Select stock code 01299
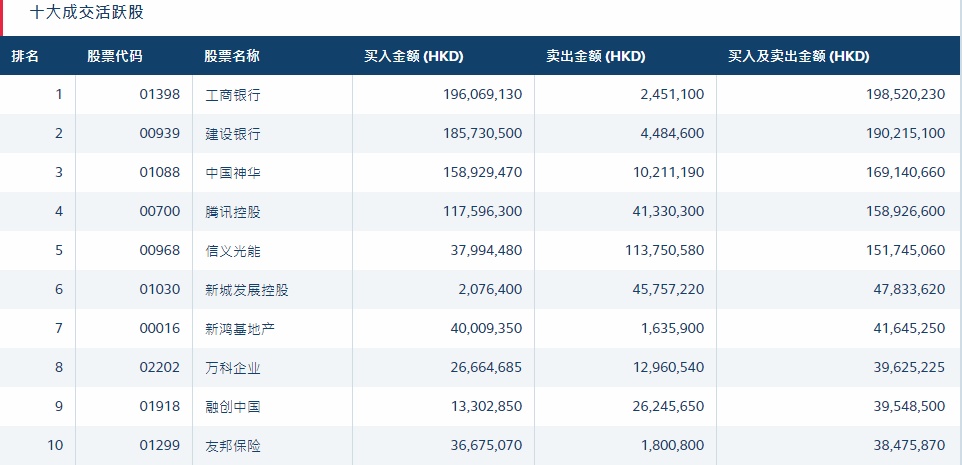This screenshot has height=465, width=962. click(160, 445)
